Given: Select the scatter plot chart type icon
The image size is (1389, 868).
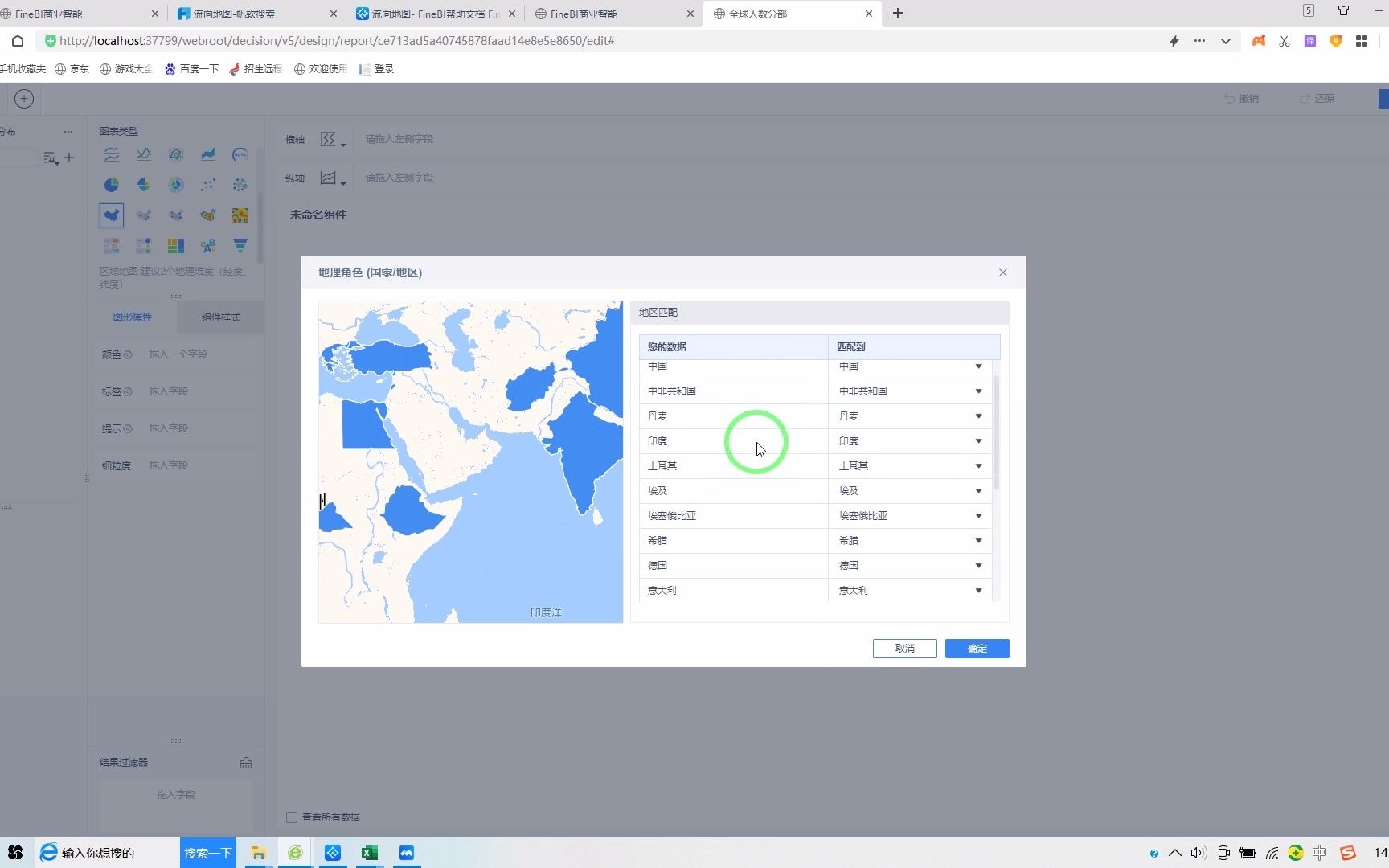Looking at the screenshot, I should (x=208, y=185).
